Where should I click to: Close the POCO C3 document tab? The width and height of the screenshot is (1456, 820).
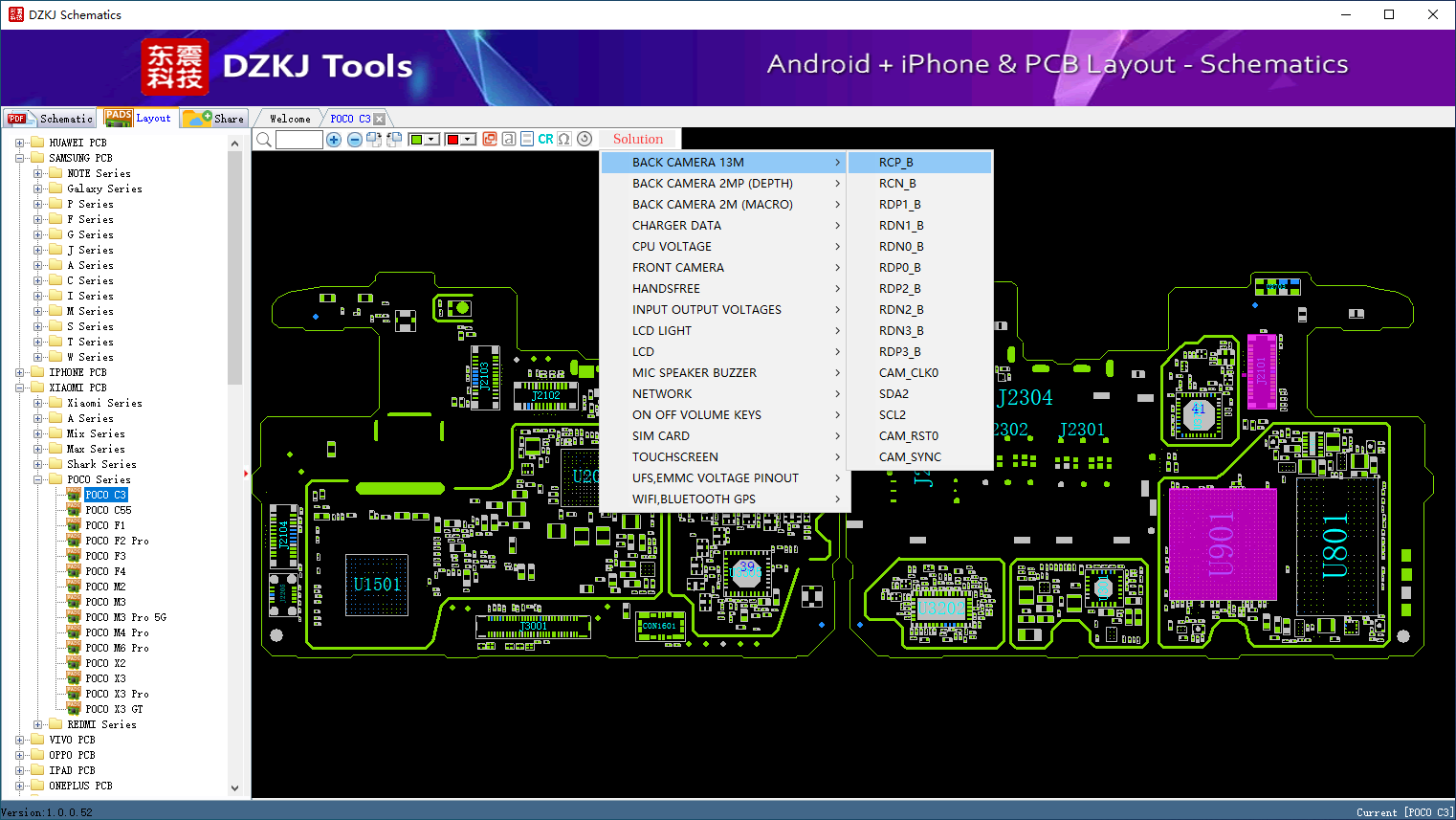(x=380, y=119)
